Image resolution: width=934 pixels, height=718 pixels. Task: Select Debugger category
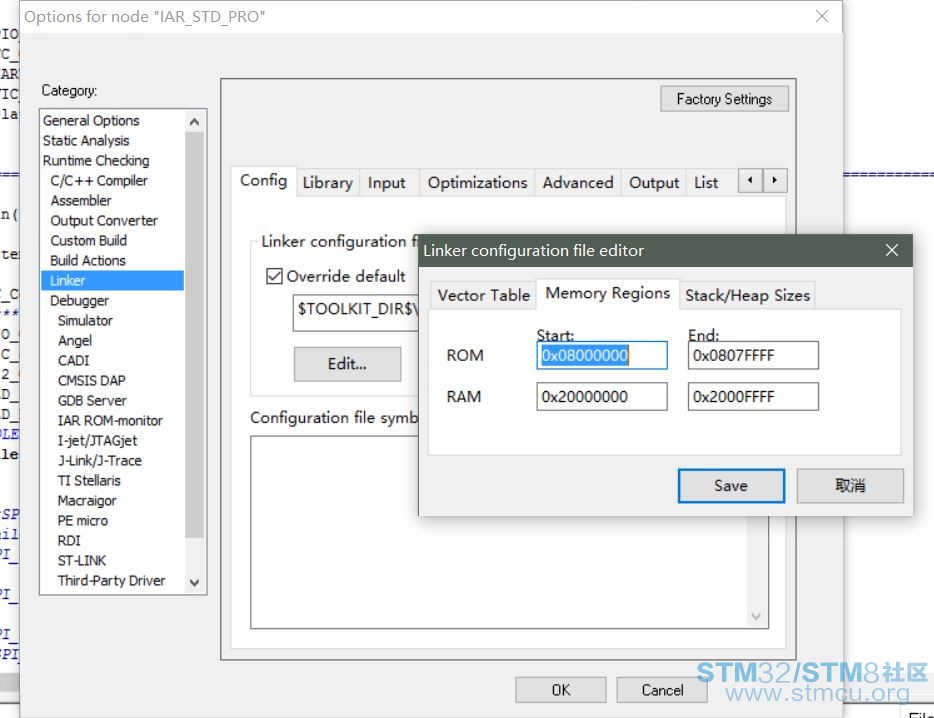(79, 300)
